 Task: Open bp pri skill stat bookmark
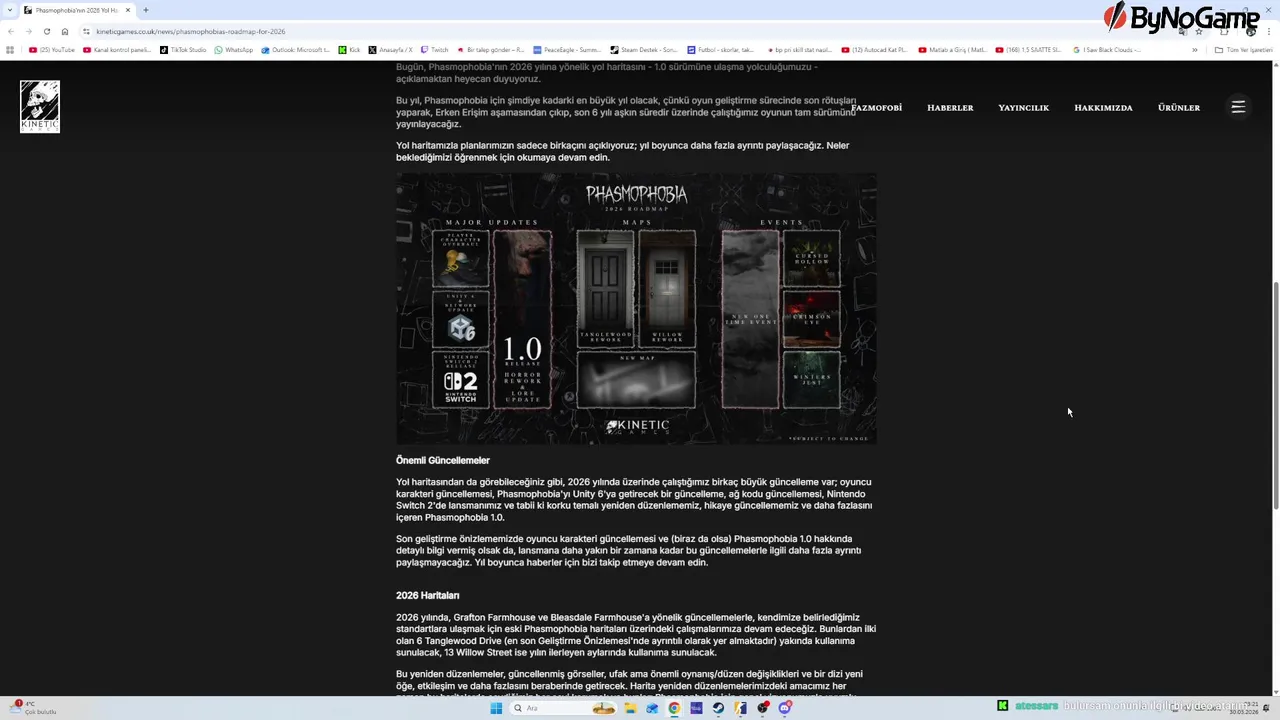[798, 49]
